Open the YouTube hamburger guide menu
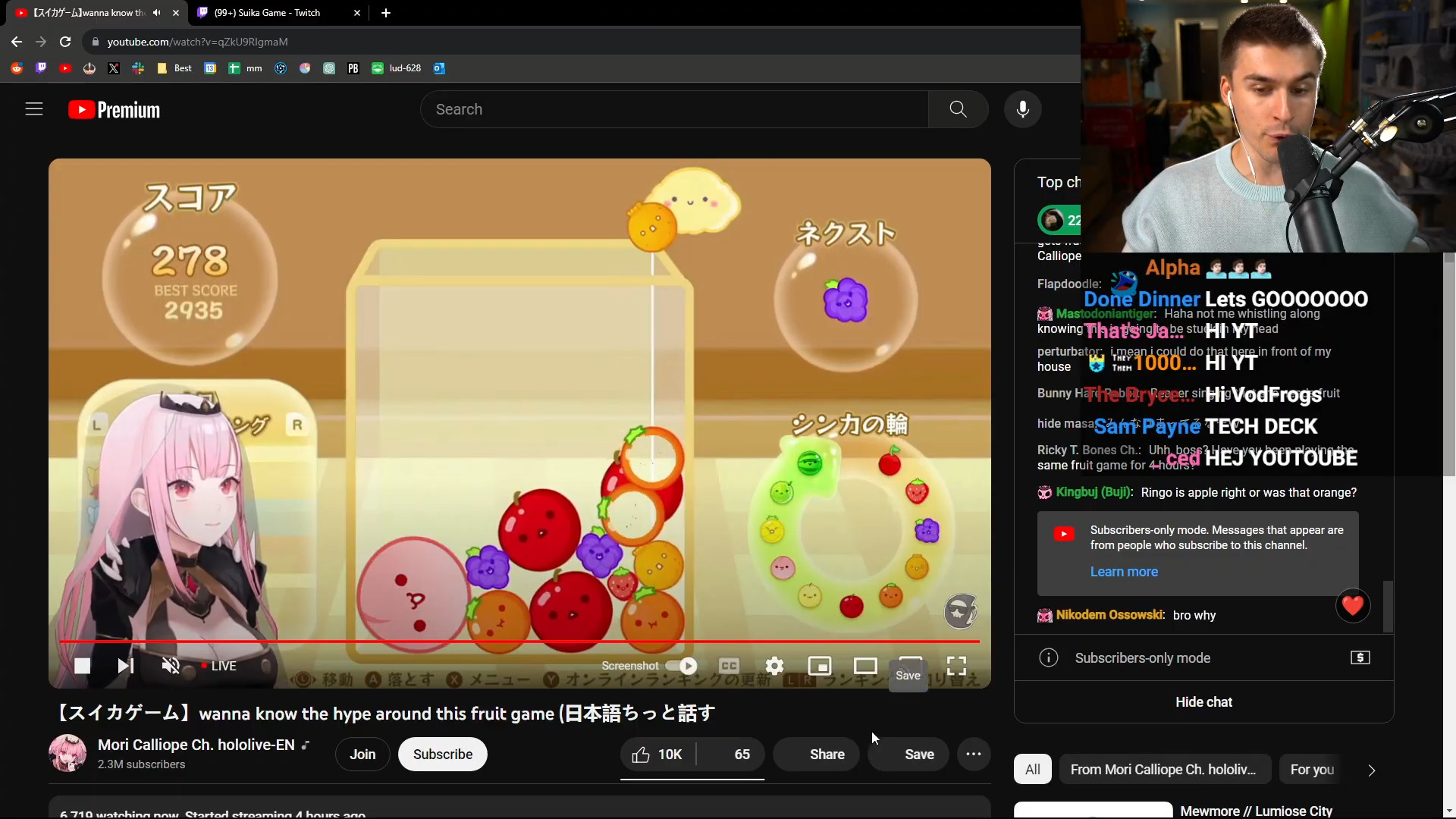This screenshot has height=819, width=1456. click(34, 109)
